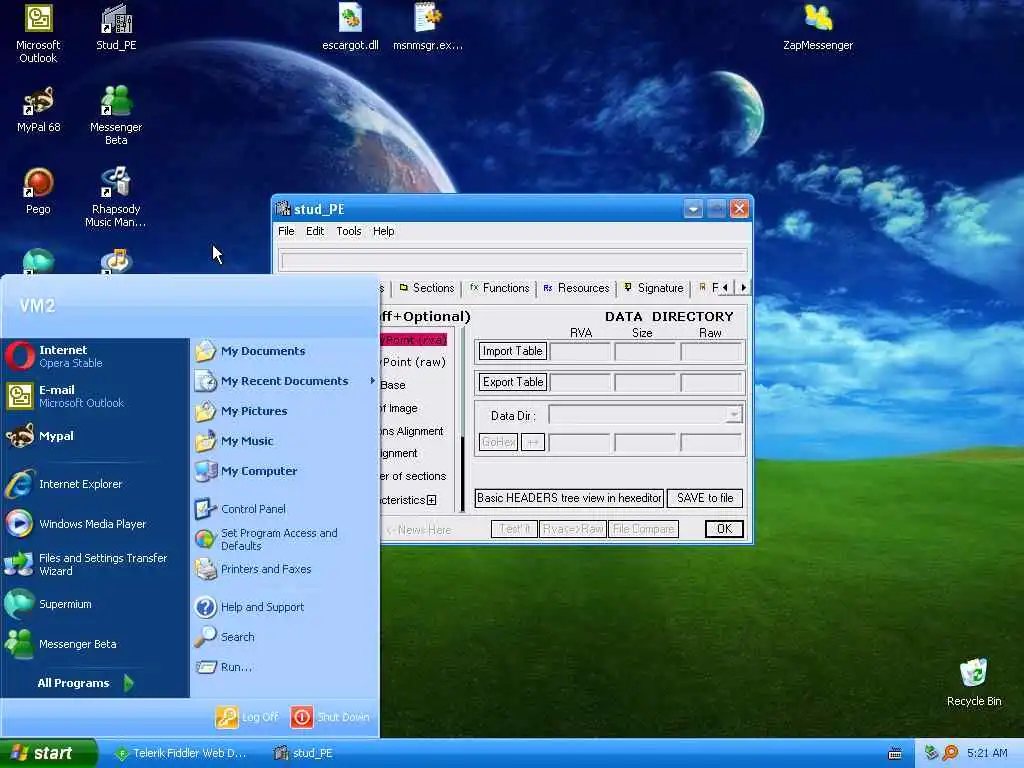The height and width of the screenshot is (768, 1024).
Task: Switch to Telerik Fiddler taskbar button
Action: (182, 753)
